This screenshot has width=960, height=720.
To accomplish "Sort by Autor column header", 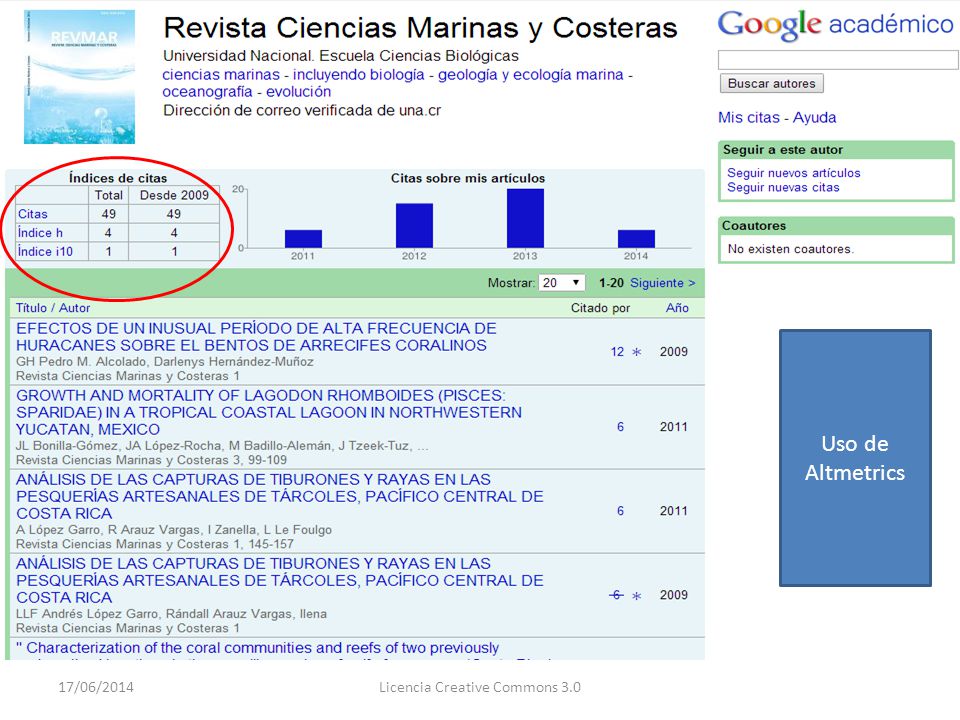I will (74, 308).
